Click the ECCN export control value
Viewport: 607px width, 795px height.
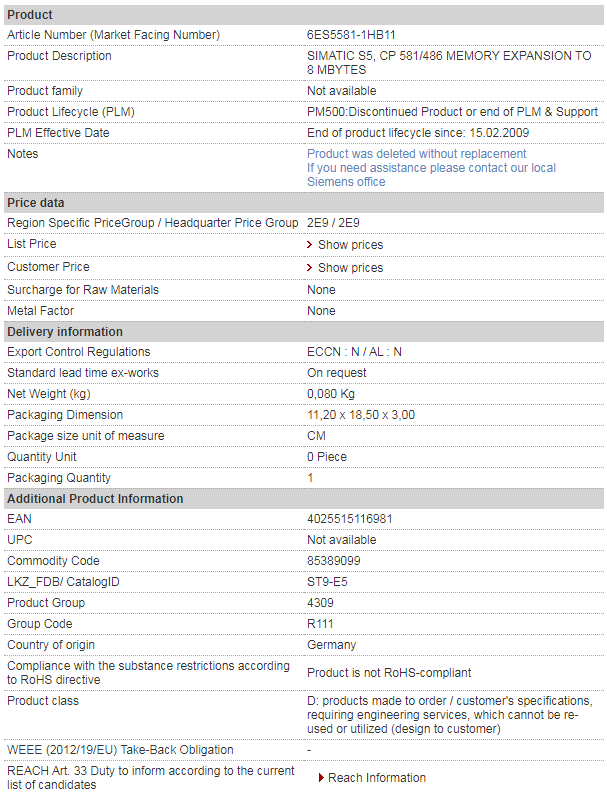354,352
